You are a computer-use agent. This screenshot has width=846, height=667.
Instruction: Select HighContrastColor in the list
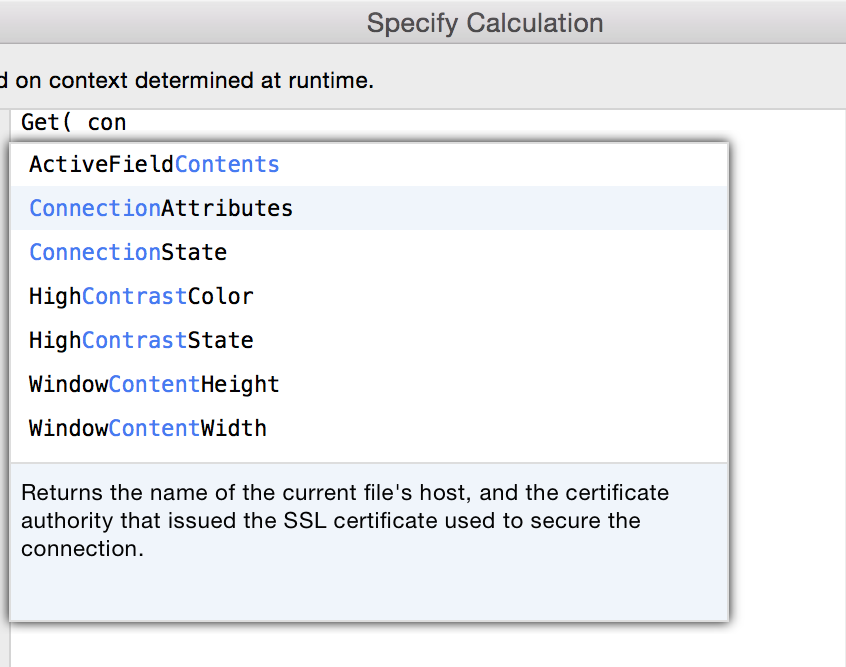coord(140,296)
